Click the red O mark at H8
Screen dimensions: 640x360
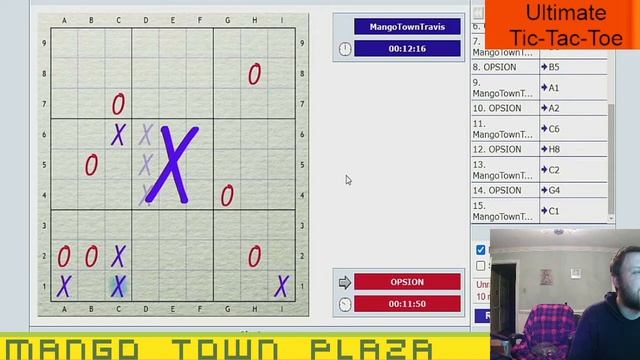(255, 74)
